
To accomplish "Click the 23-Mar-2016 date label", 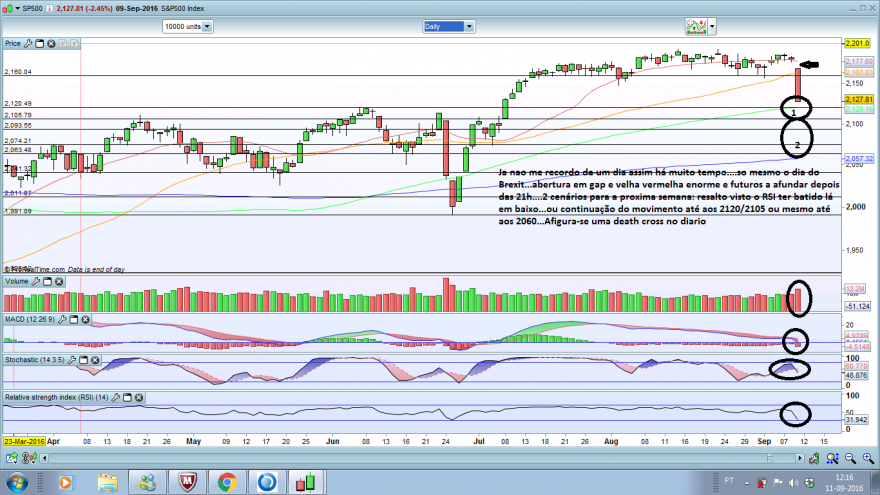I will 24,441.
